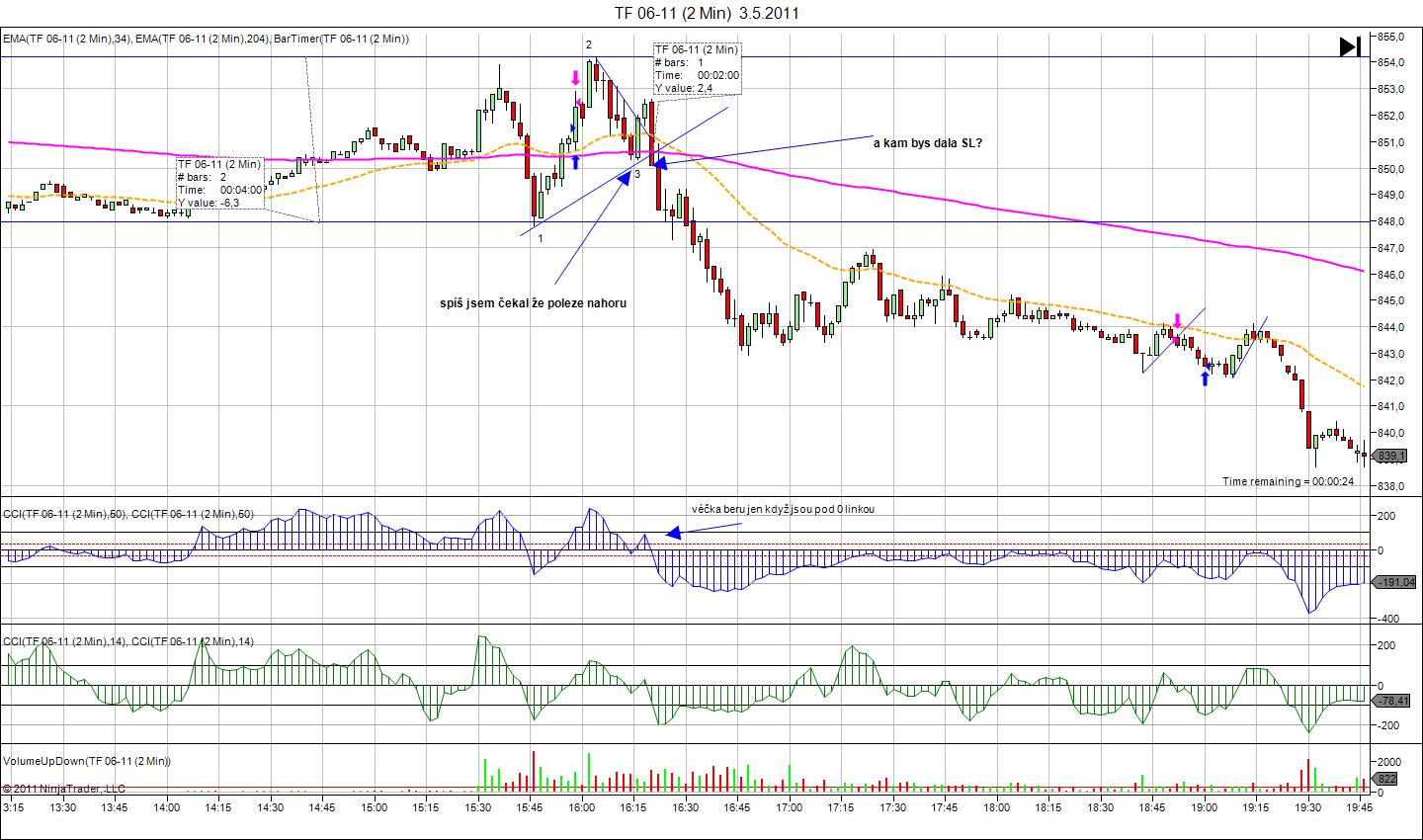The width and height of the screenshot is (1423, 840).
Task: Click the 848,0 price axis label
Action: (x=1391, y=221)
